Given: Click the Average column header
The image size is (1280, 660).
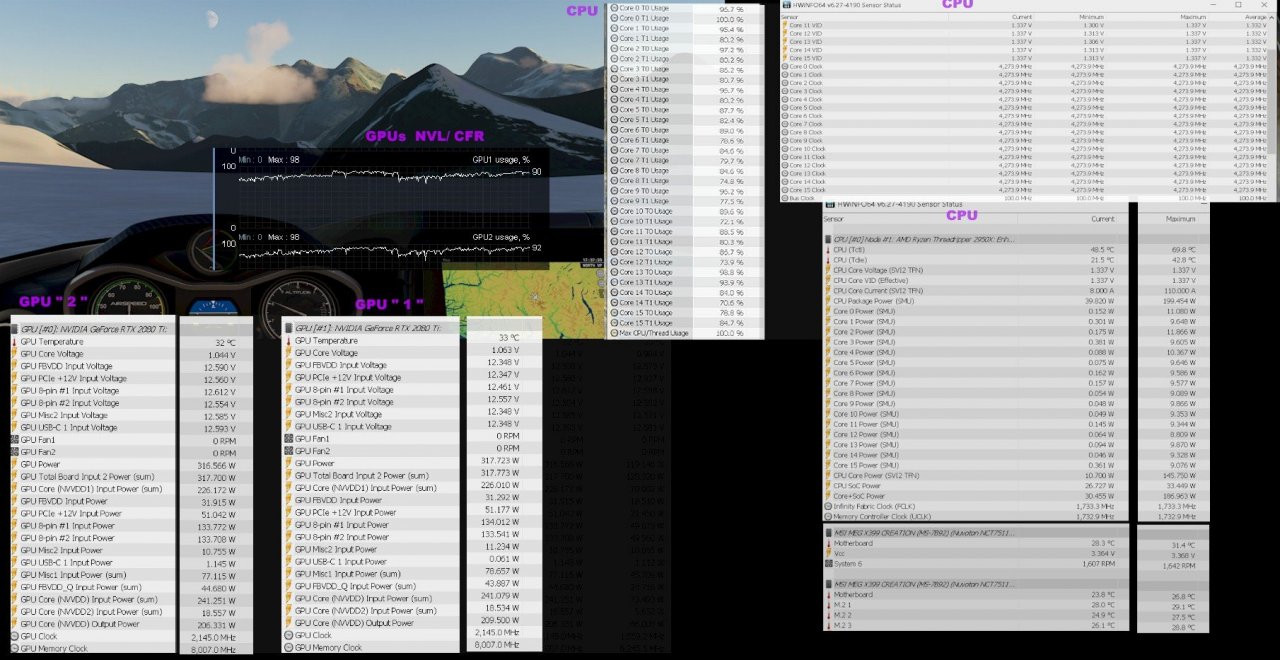Looking at the screenshot, I should tap(1257, 17).
